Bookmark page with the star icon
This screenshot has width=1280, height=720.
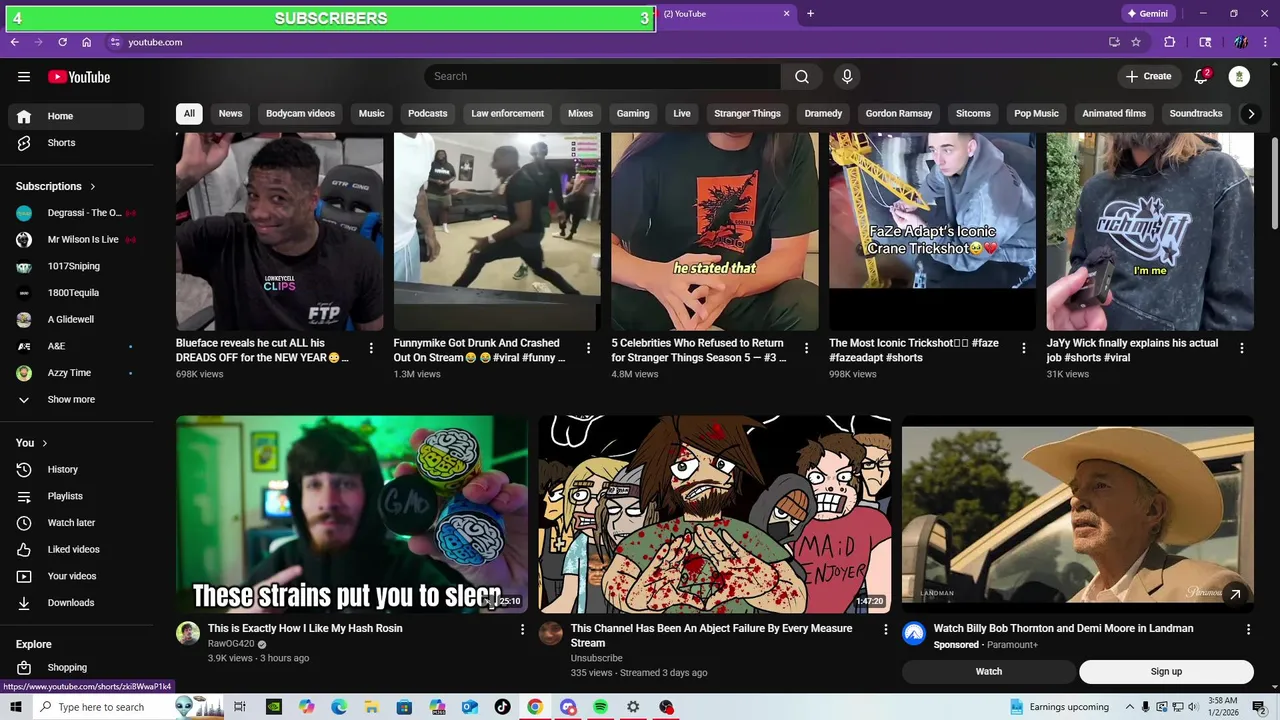click(1136, 42)
